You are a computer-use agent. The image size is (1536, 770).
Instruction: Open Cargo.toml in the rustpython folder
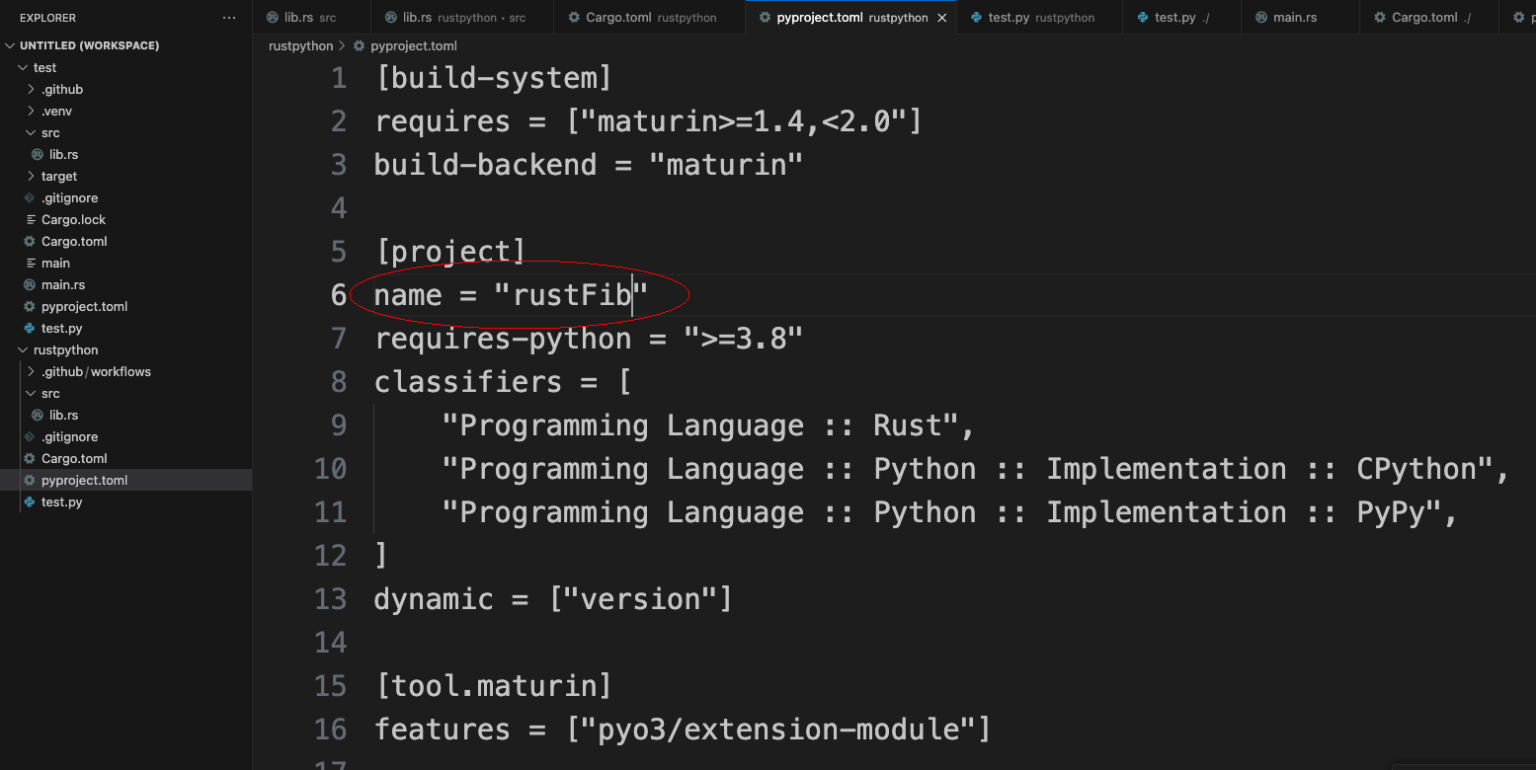click(74, 458)
